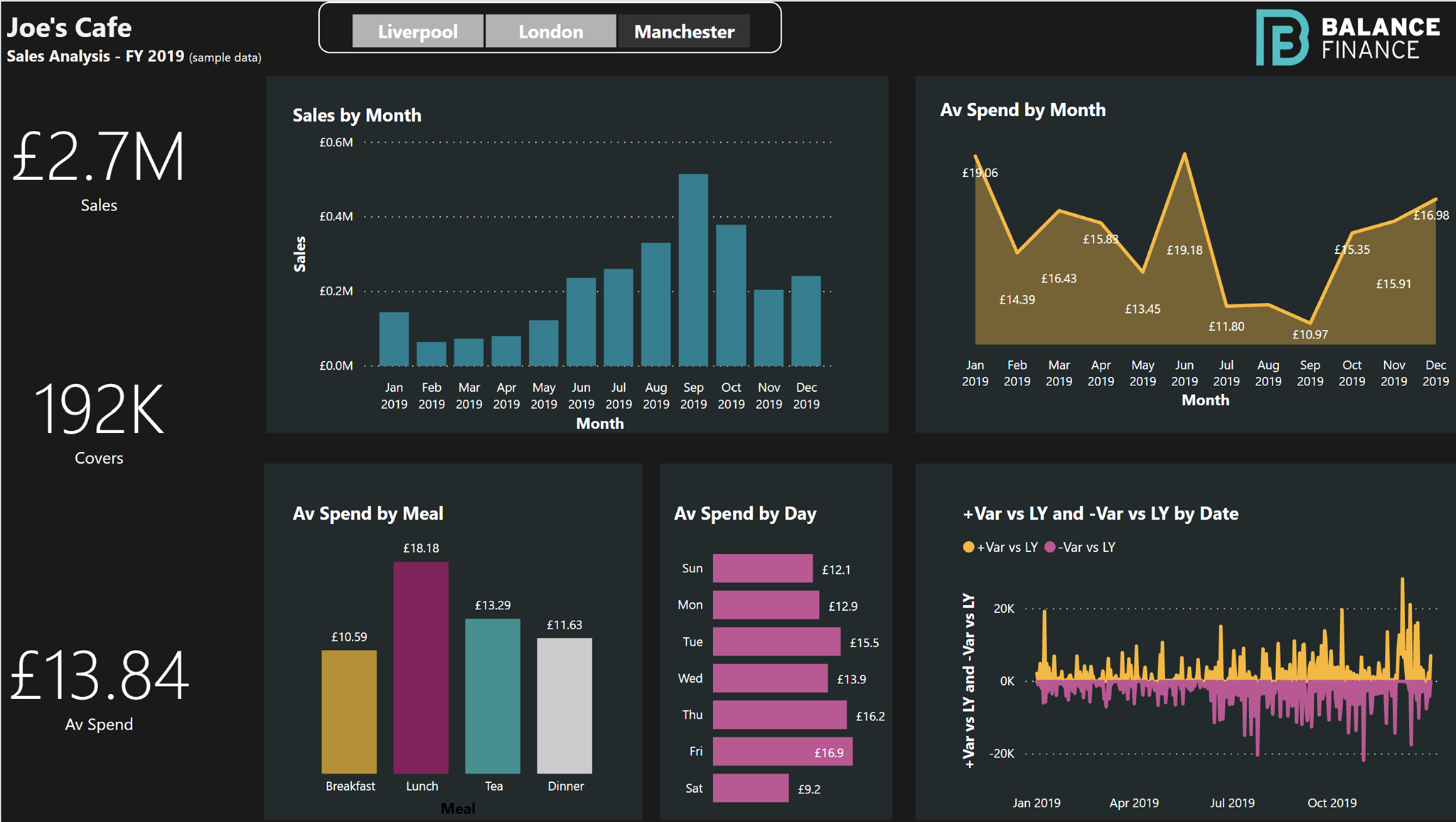Select the Dinner average spend bar
The height and width of the screenshot is (822, 1456).
[564, 705]
